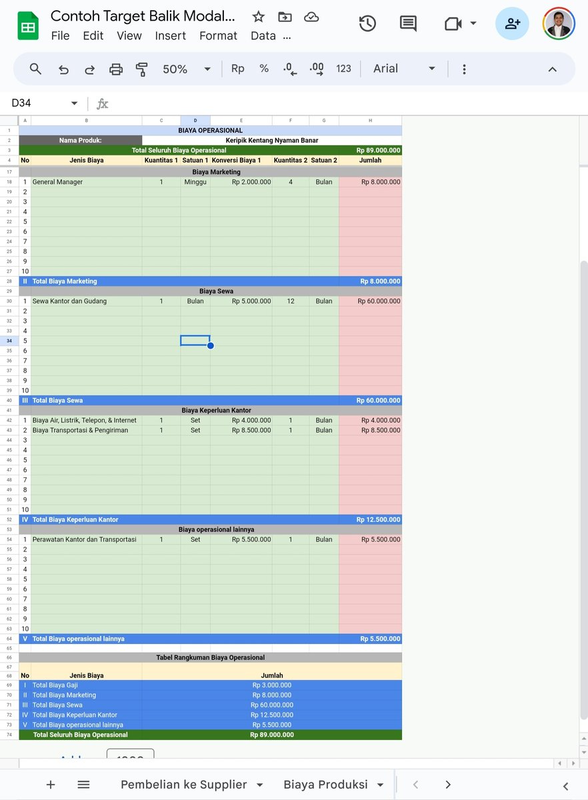This screenshot has height=800, width=588.
Task: Open the File menu
Action: tap(60, 36)
